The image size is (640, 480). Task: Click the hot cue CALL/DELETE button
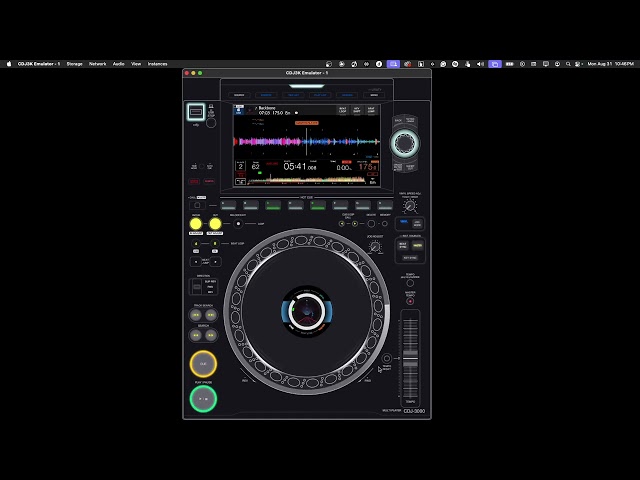(x=198, y=205)
